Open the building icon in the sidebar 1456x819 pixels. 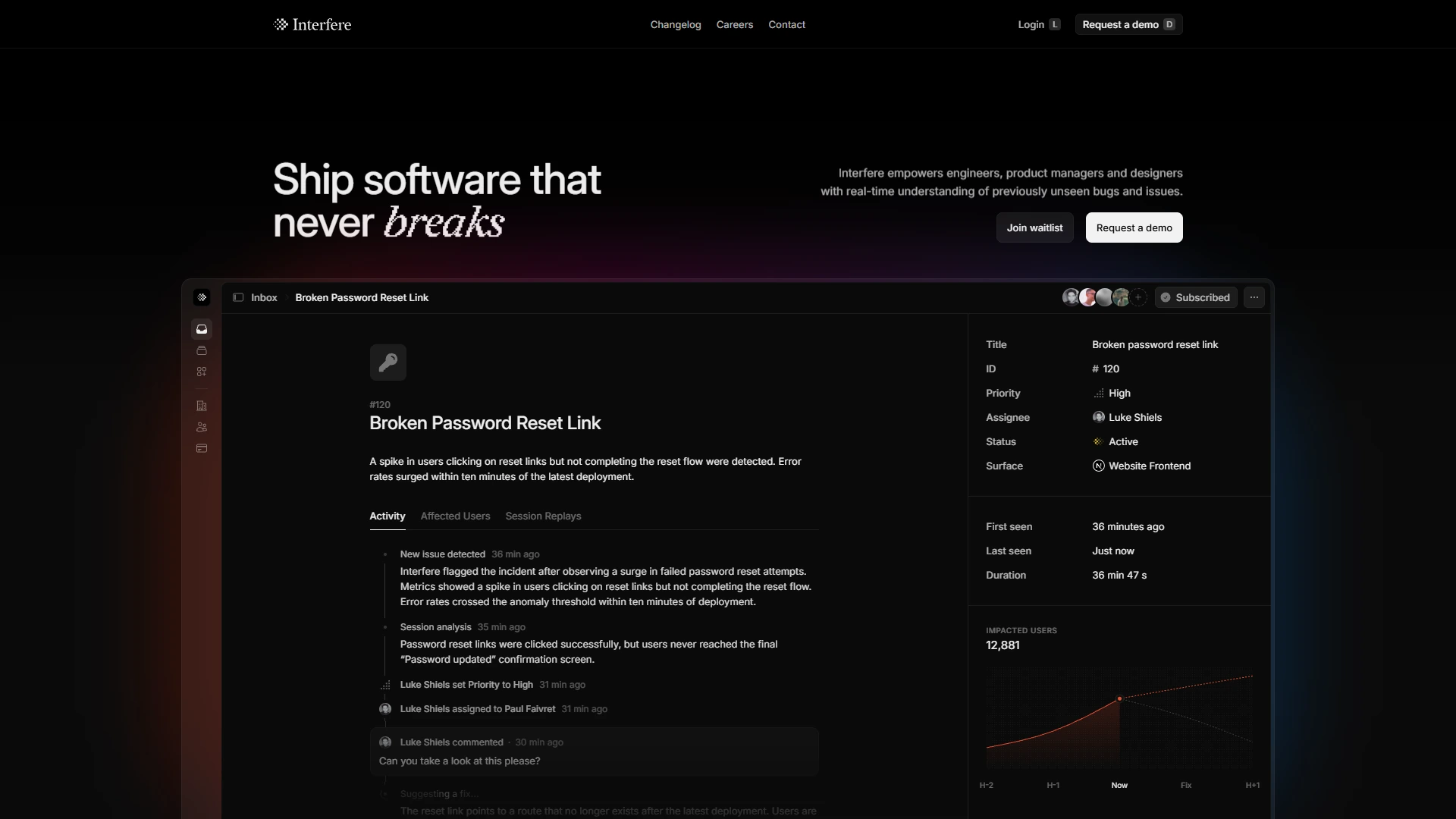pyautogui.click(x=202, y=406)
